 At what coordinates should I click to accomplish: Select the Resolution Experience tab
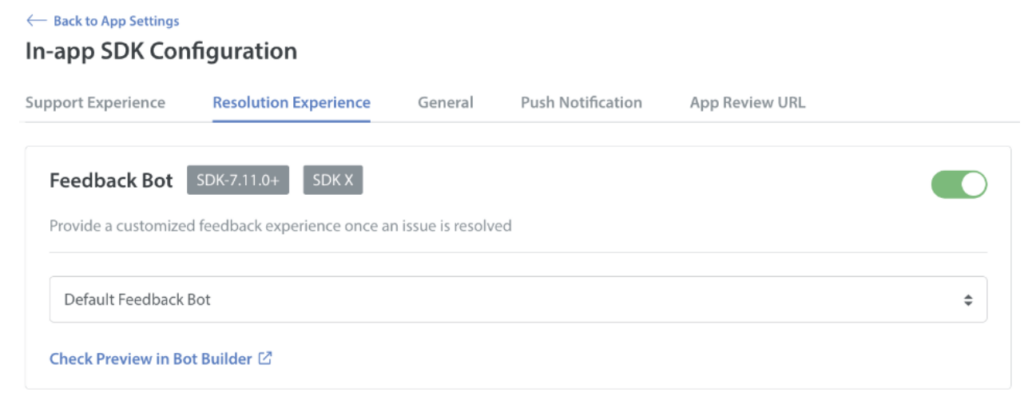(x=291, y=103)
